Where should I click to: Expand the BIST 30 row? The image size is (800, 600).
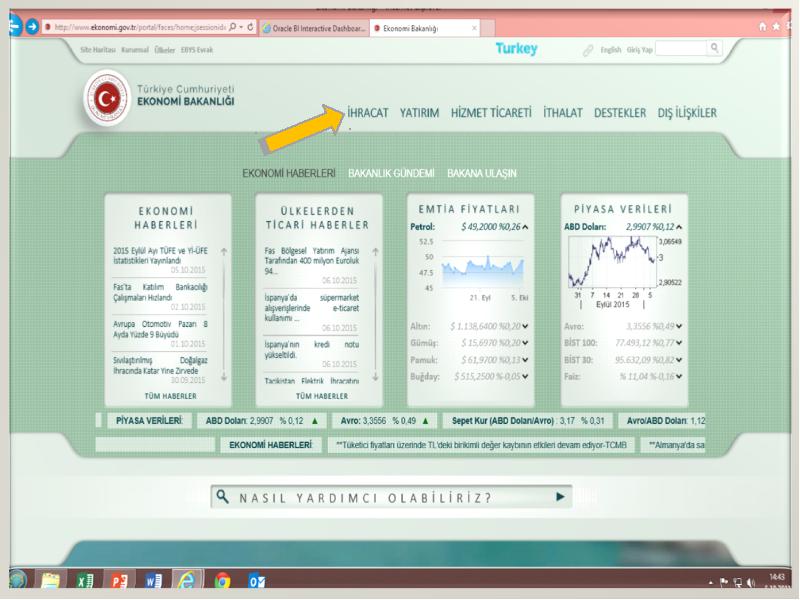[x=679, y=360]
